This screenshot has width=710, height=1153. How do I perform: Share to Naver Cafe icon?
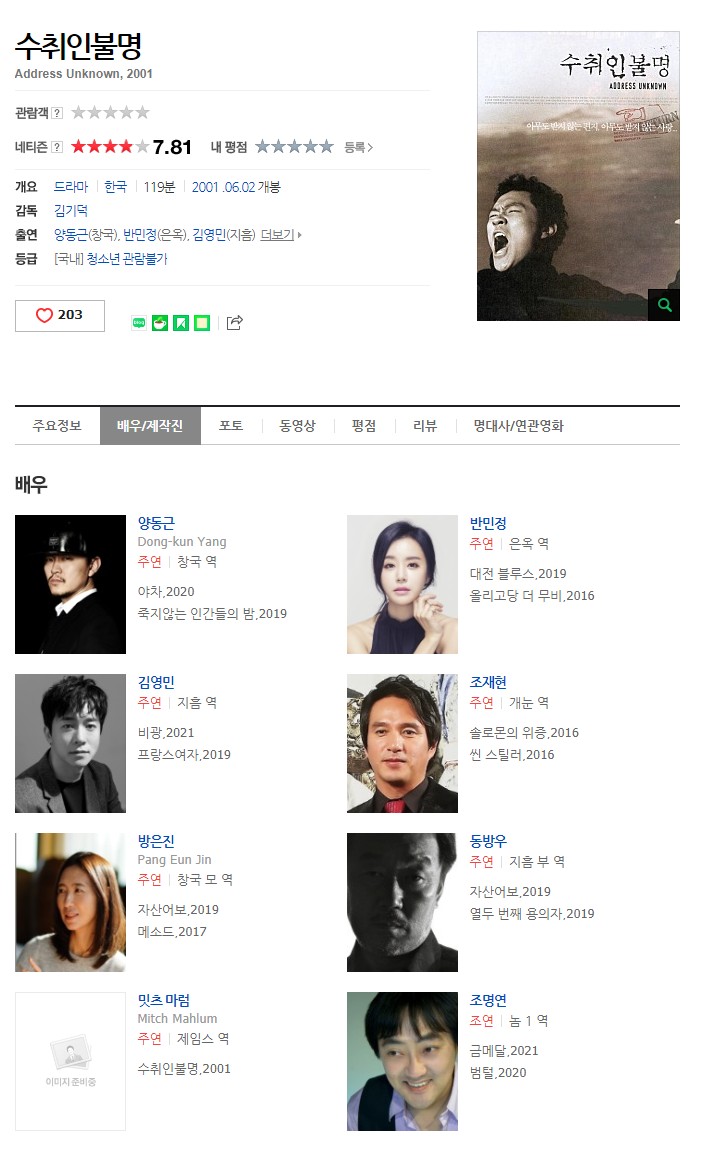(x=159, y=323)
